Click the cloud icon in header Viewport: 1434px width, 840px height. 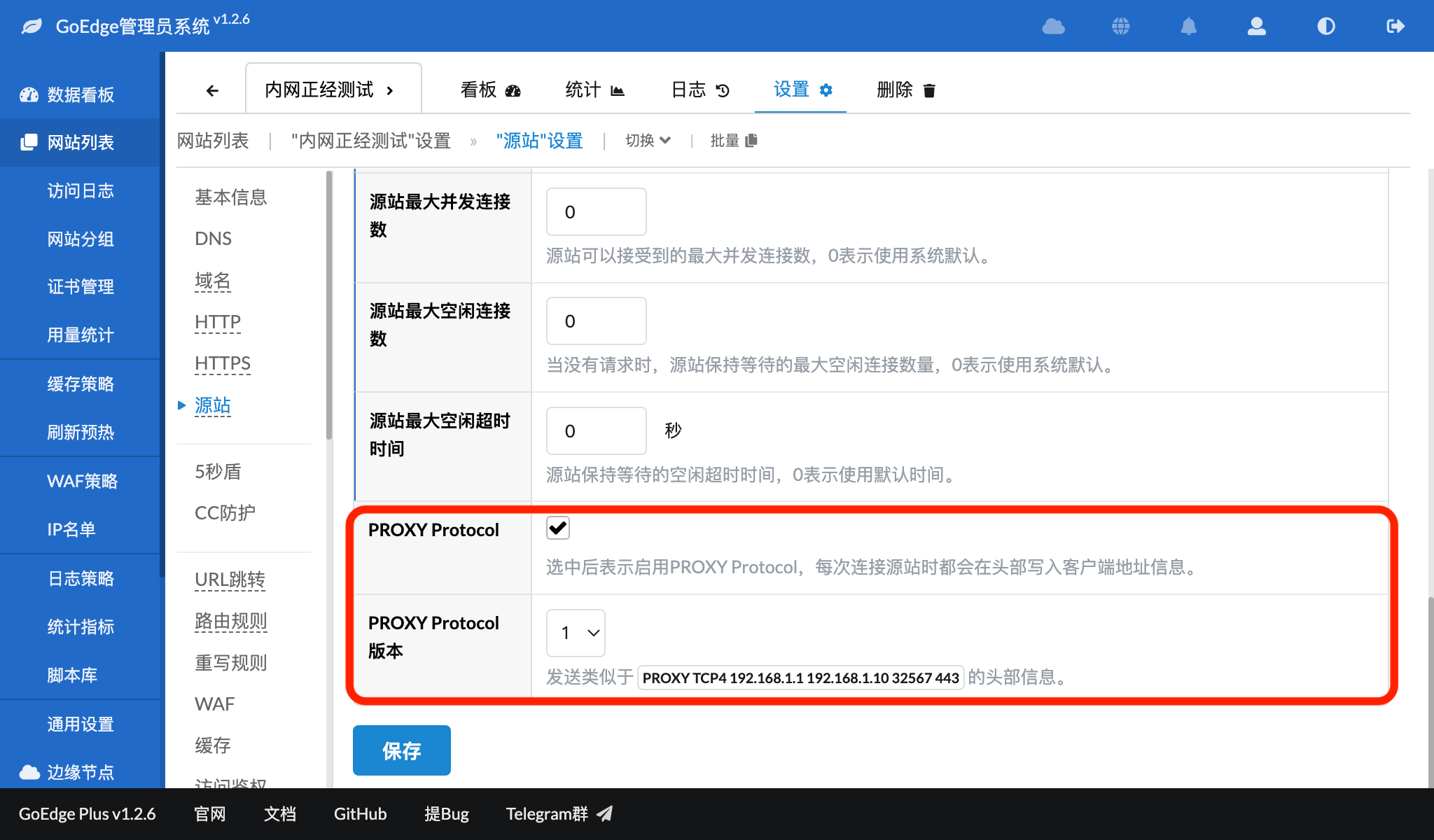[x=1053, y=27]
